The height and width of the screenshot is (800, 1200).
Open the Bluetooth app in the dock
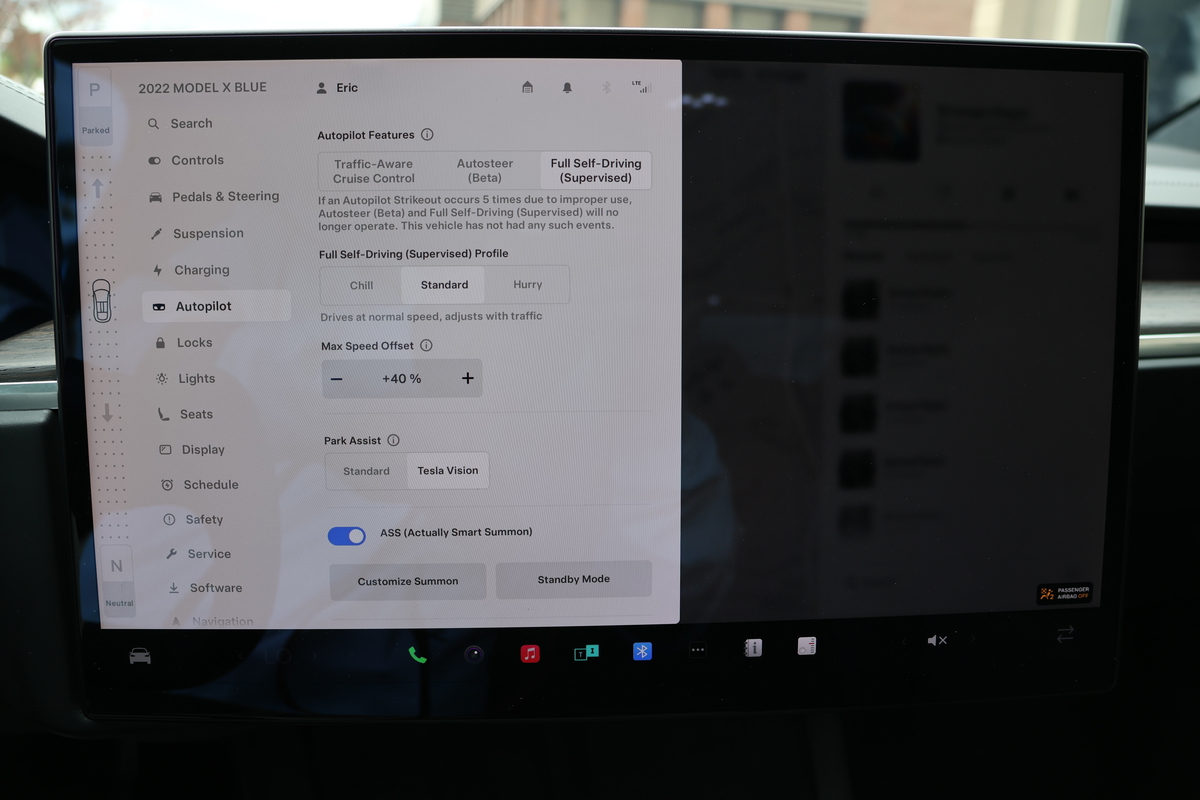tap(642, 651)
